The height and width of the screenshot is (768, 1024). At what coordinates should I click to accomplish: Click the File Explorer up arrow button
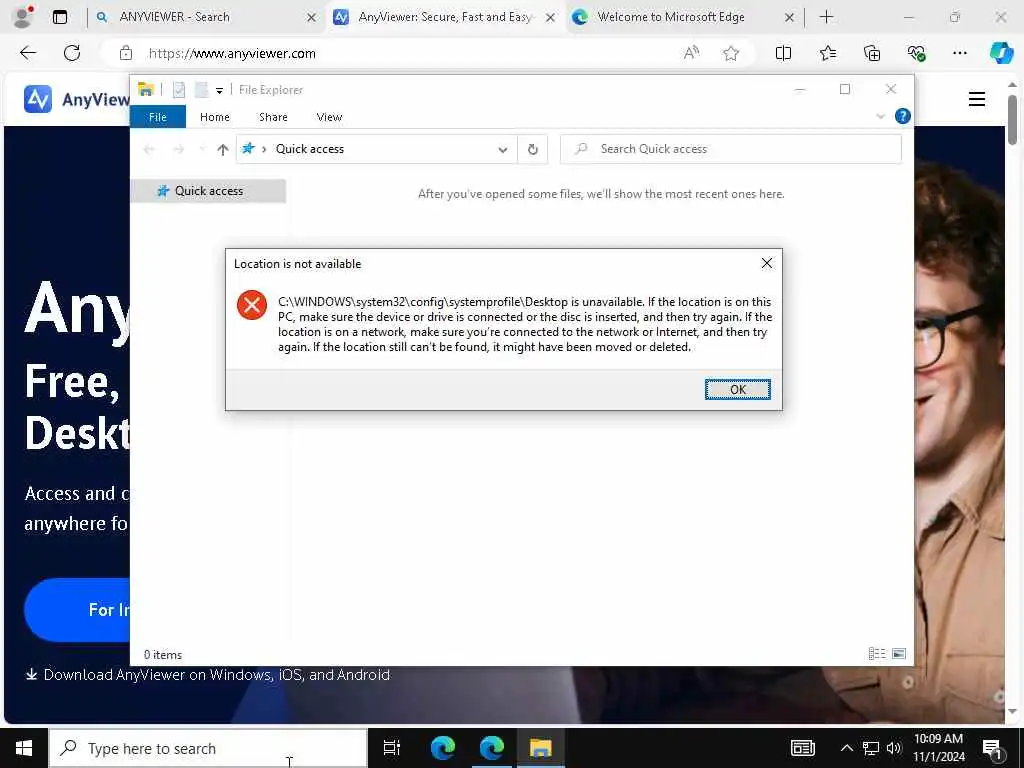coord(223,150)
